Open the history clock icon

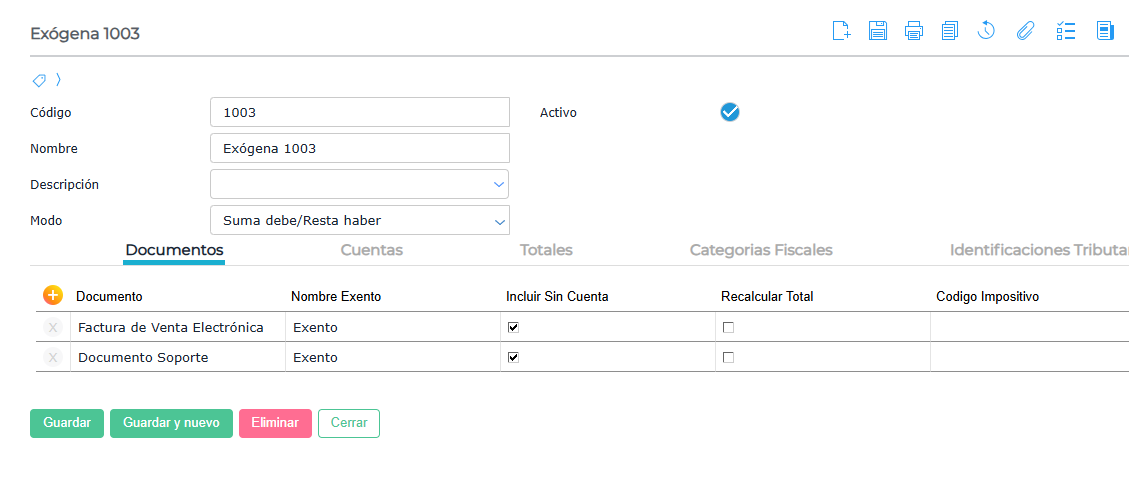986,31
